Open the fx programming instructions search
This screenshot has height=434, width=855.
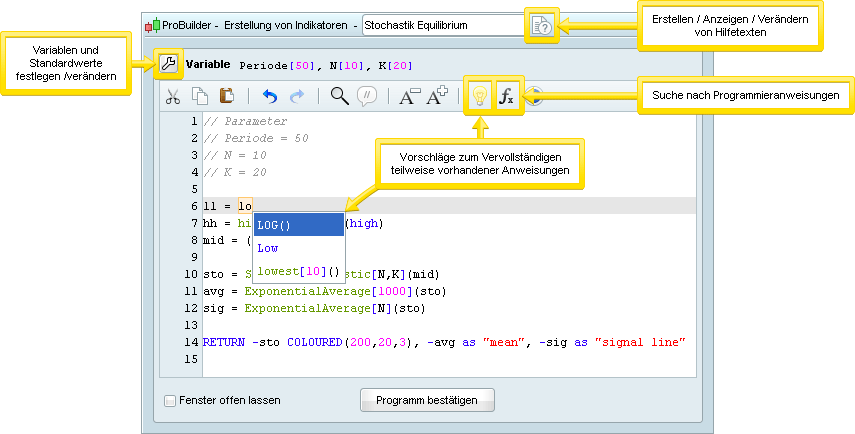point(507,96)
